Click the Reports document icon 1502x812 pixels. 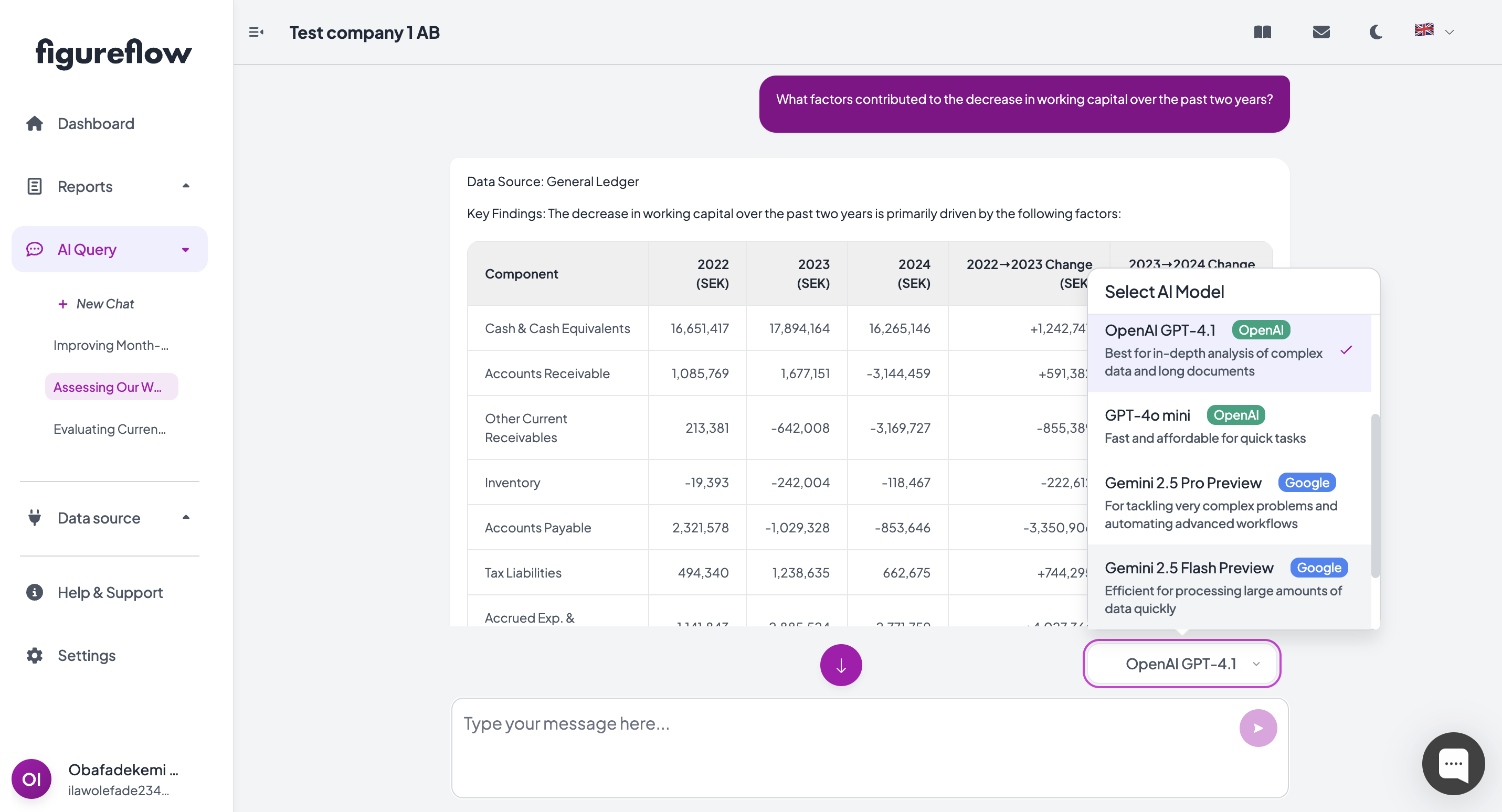tap(35, 187)
